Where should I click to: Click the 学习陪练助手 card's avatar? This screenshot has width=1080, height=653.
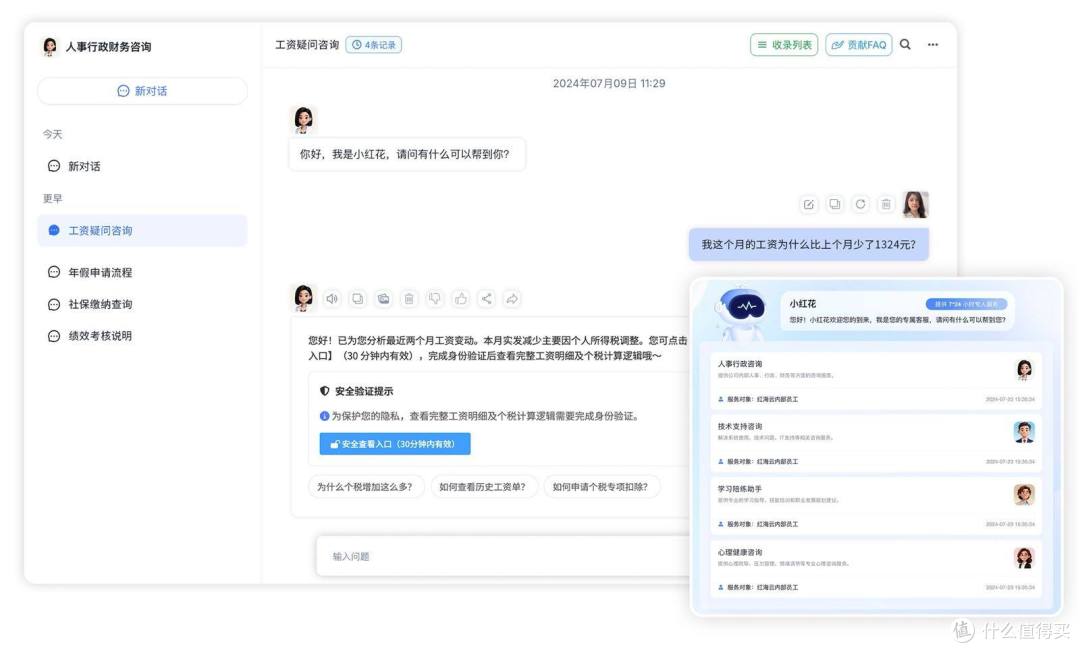1024,495
